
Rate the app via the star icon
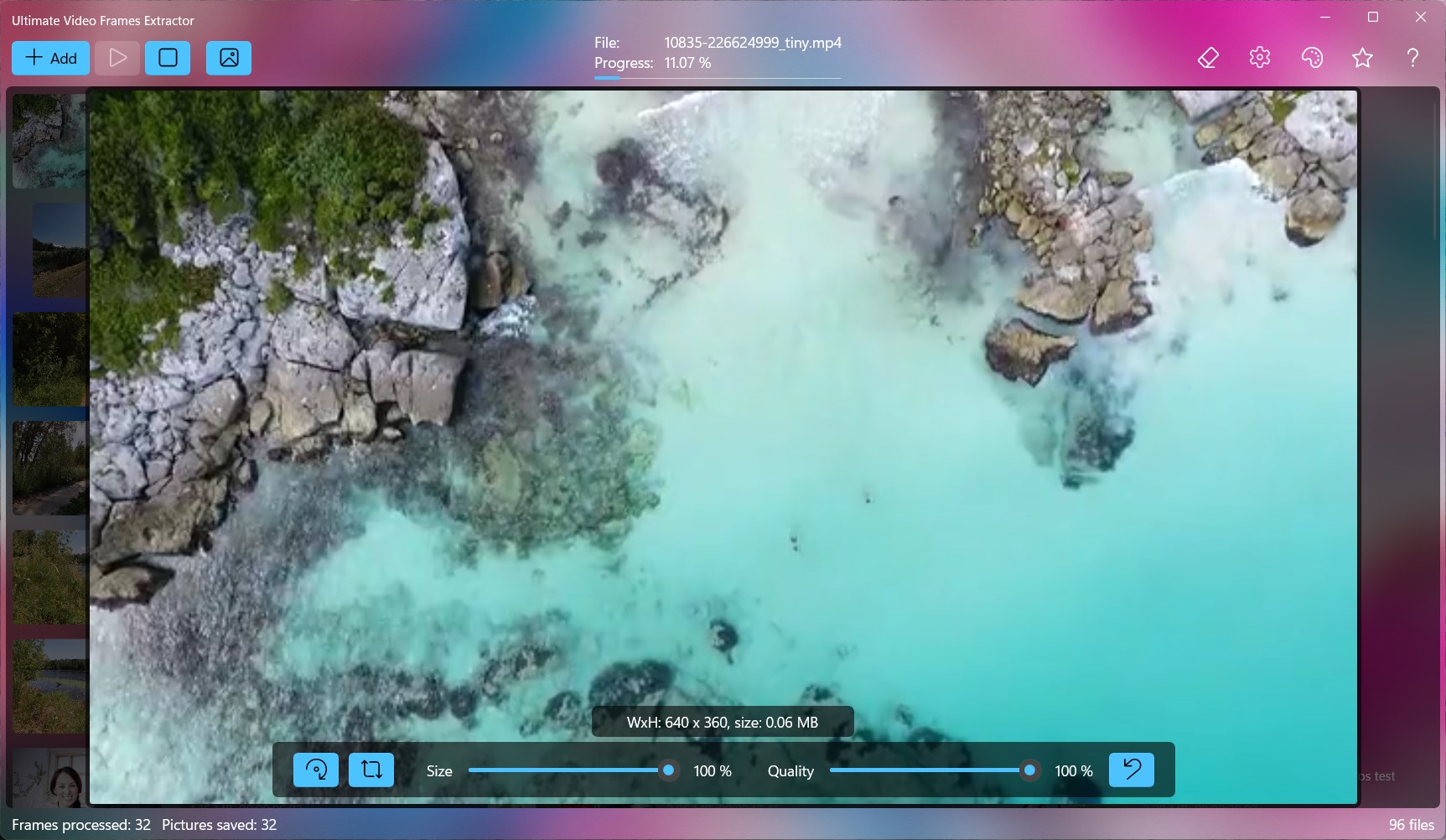(x=1362, y=57)
